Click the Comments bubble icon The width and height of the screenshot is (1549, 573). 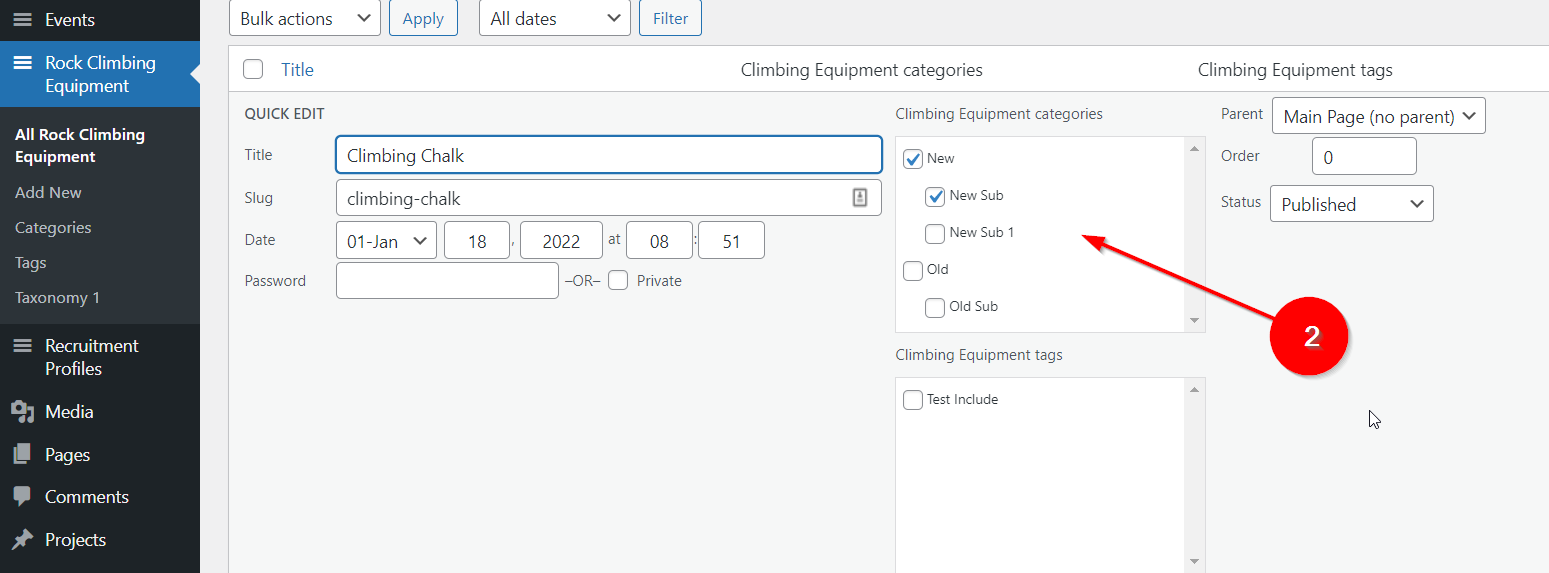(22, 497)
